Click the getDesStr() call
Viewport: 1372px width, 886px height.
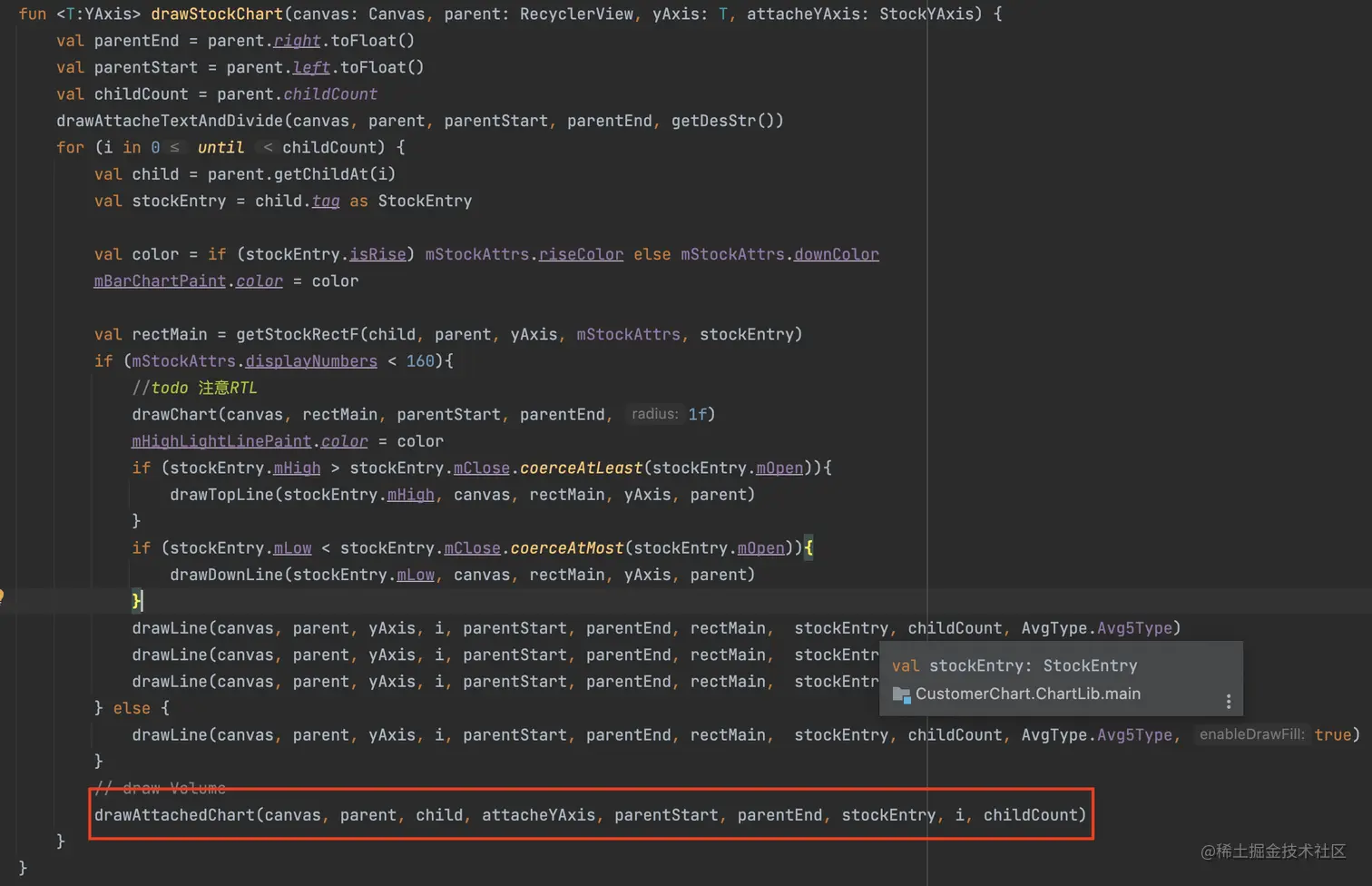point(722,121)
